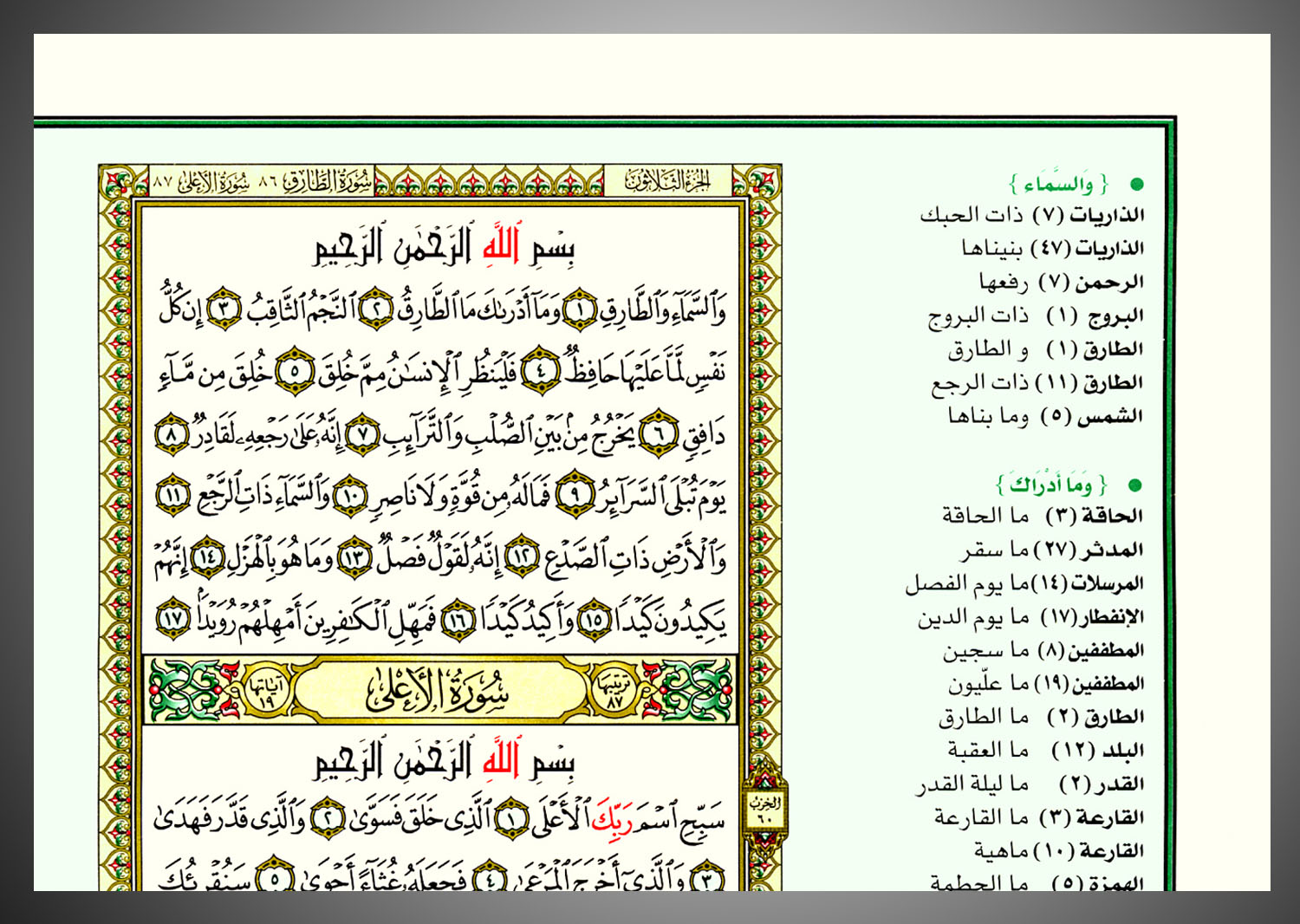Click index row القارعة (٣) ما القارعة
This screenshot has height=924, width=1300.
coord(1038,818)
